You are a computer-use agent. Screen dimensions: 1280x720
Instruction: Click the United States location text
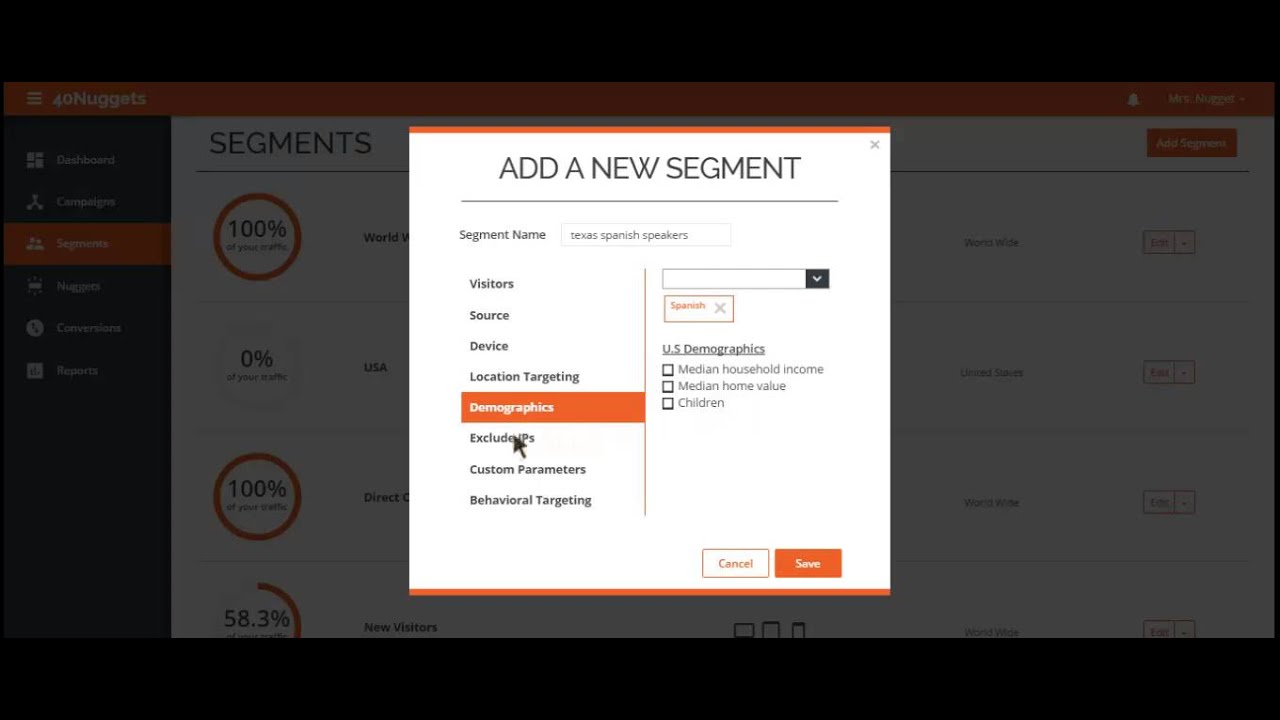tap(991, 373)
